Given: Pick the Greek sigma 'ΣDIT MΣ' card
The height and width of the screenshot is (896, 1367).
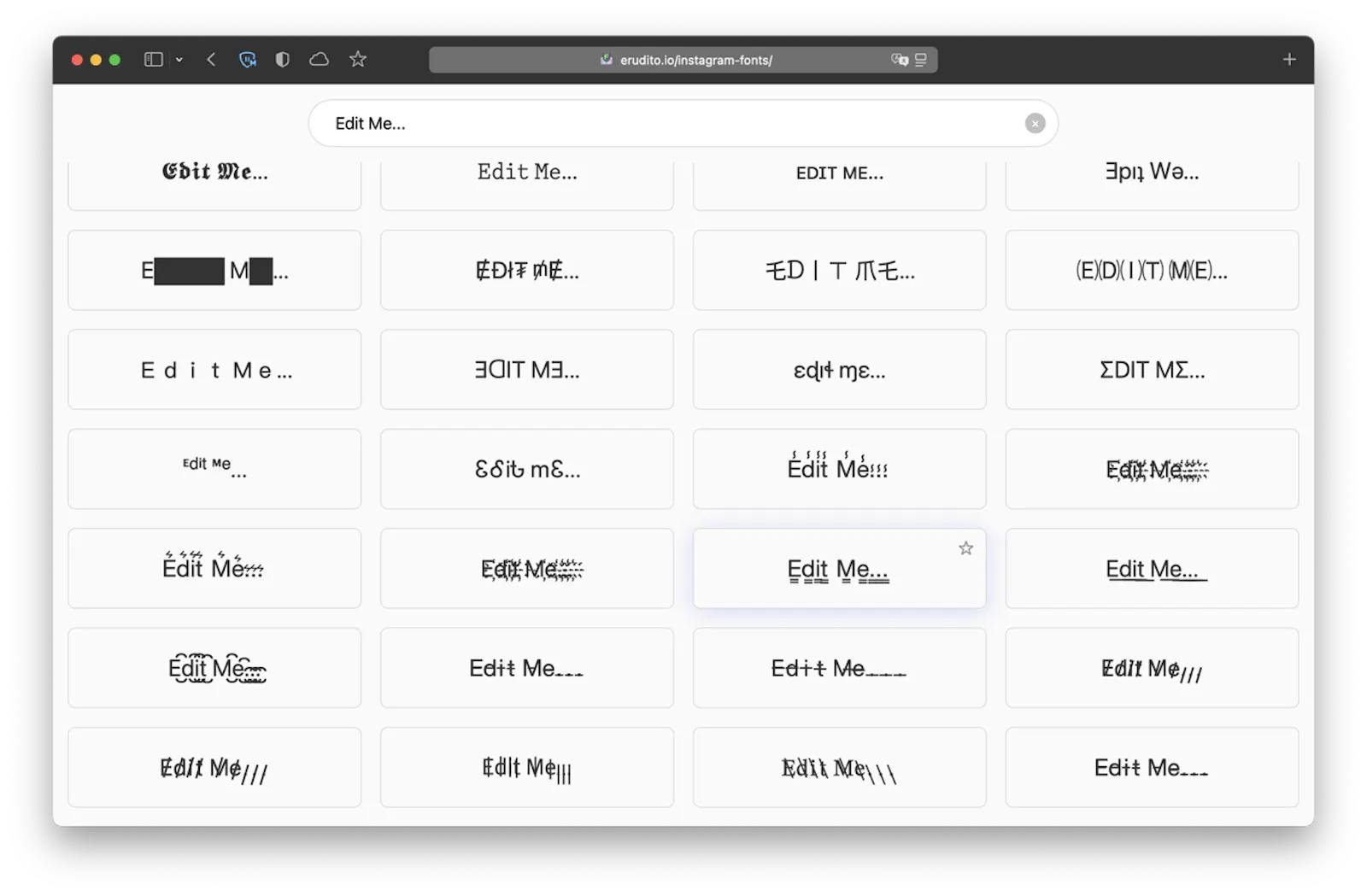Looking at the screenshot, I should tap(1153, 370).
